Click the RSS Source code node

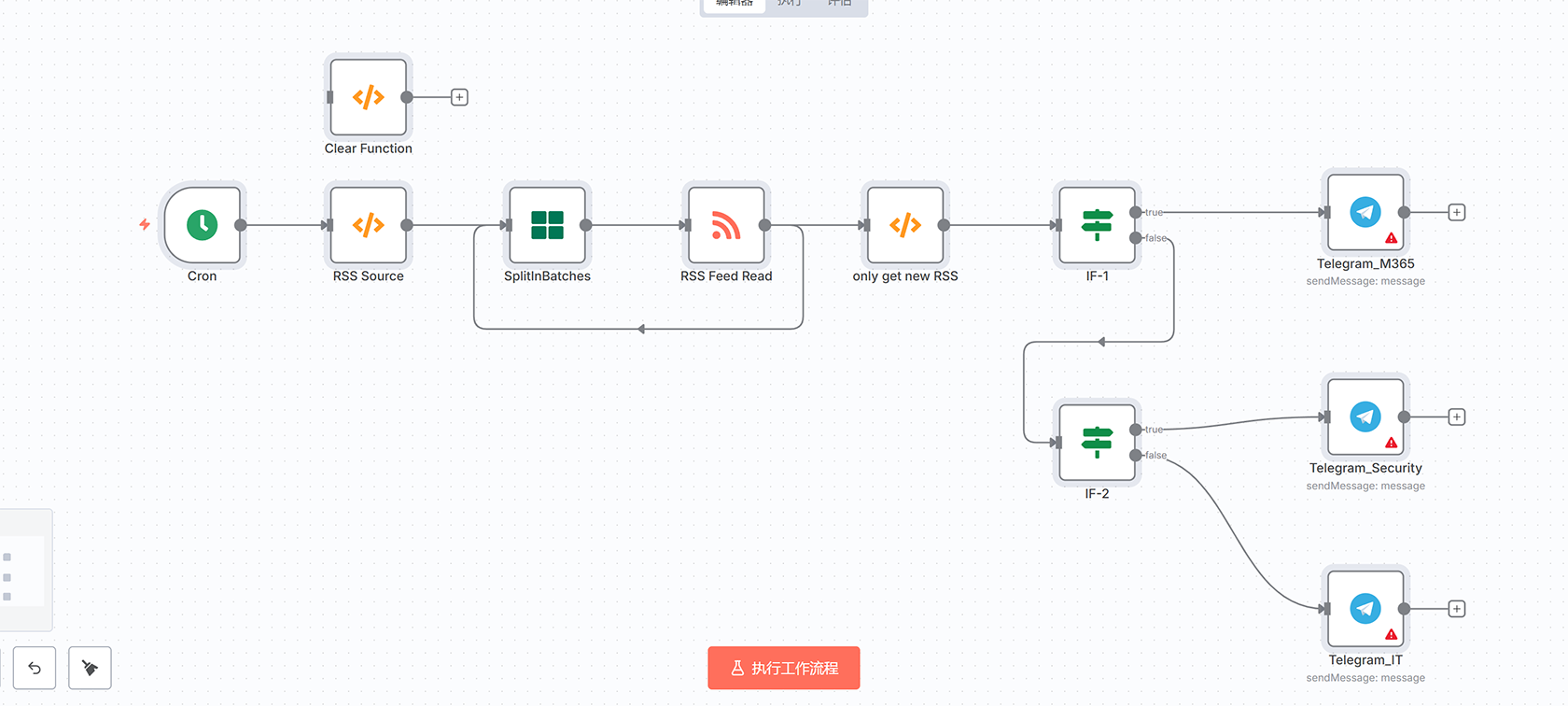point(368,225)
